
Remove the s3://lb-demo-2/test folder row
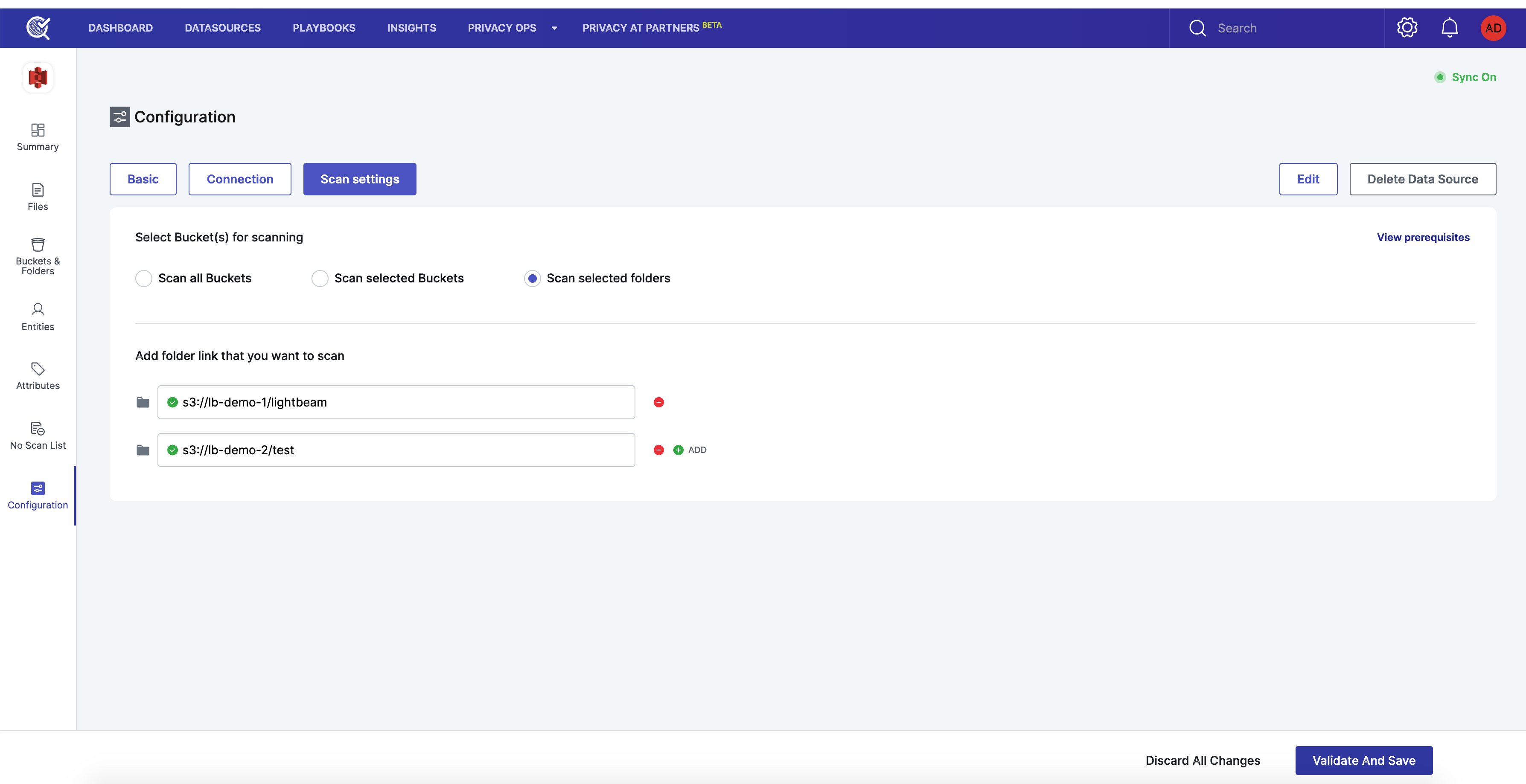pyautogui.click(x=659, y=450)
